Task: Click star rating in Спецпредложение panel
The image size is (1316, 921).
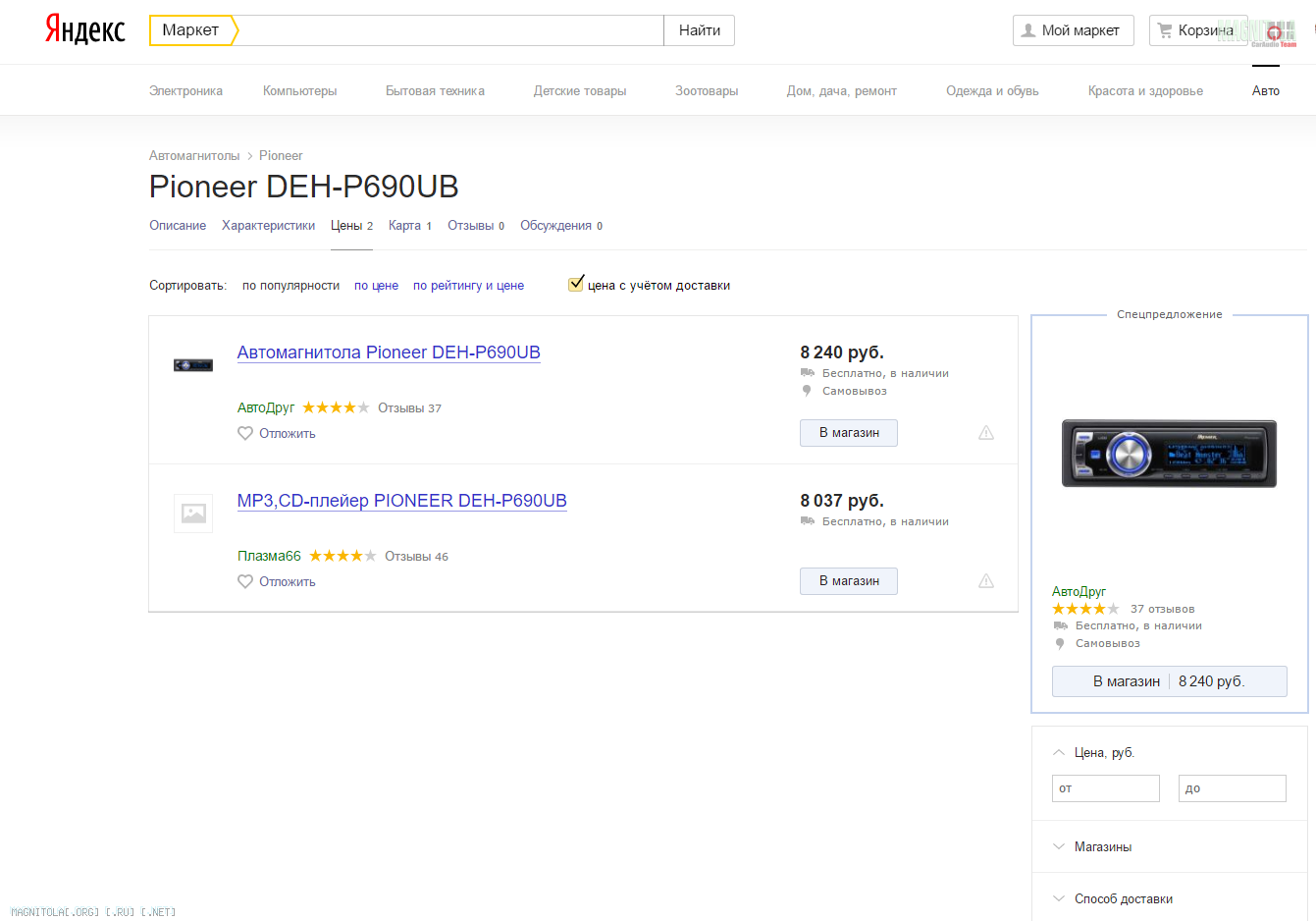Action: click(x=1085, y=609)
